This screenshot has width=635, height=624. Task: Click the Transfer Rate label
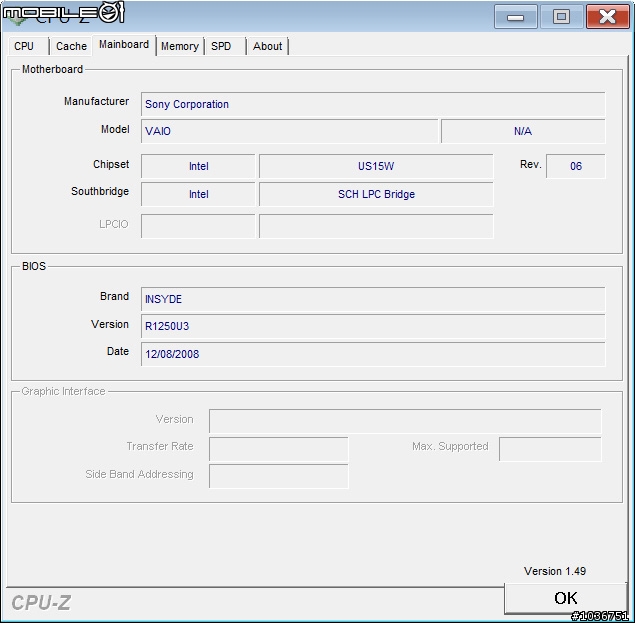(160, 446)
